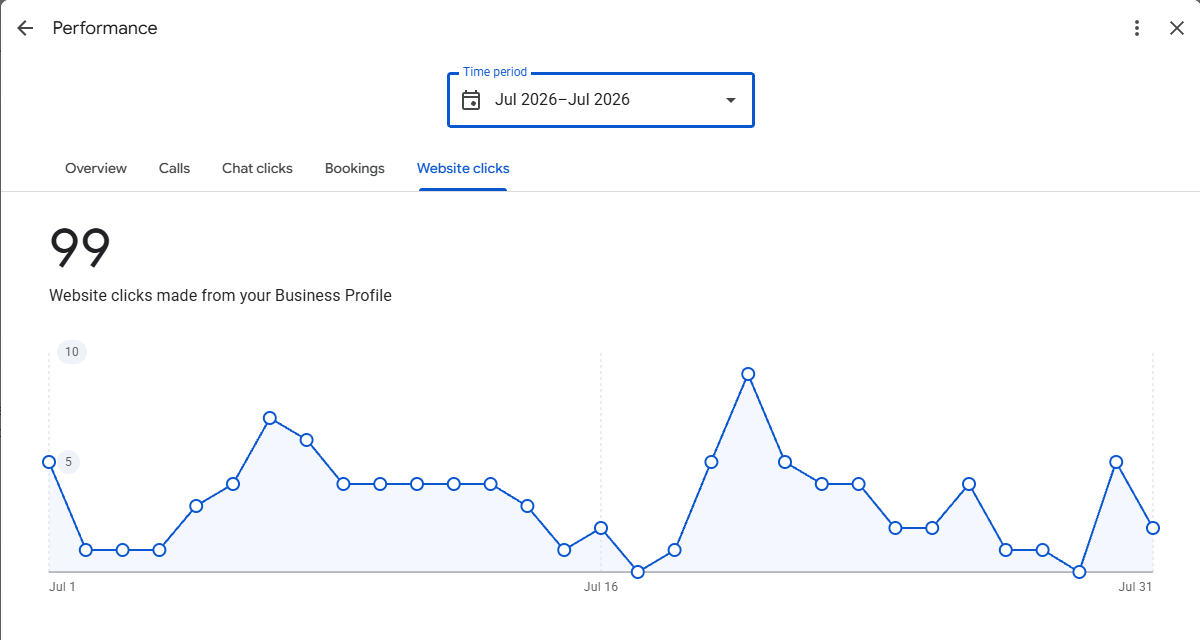1200x640 pixels.
Task: Open the Bookings tab
Action: tap(355, 168)
